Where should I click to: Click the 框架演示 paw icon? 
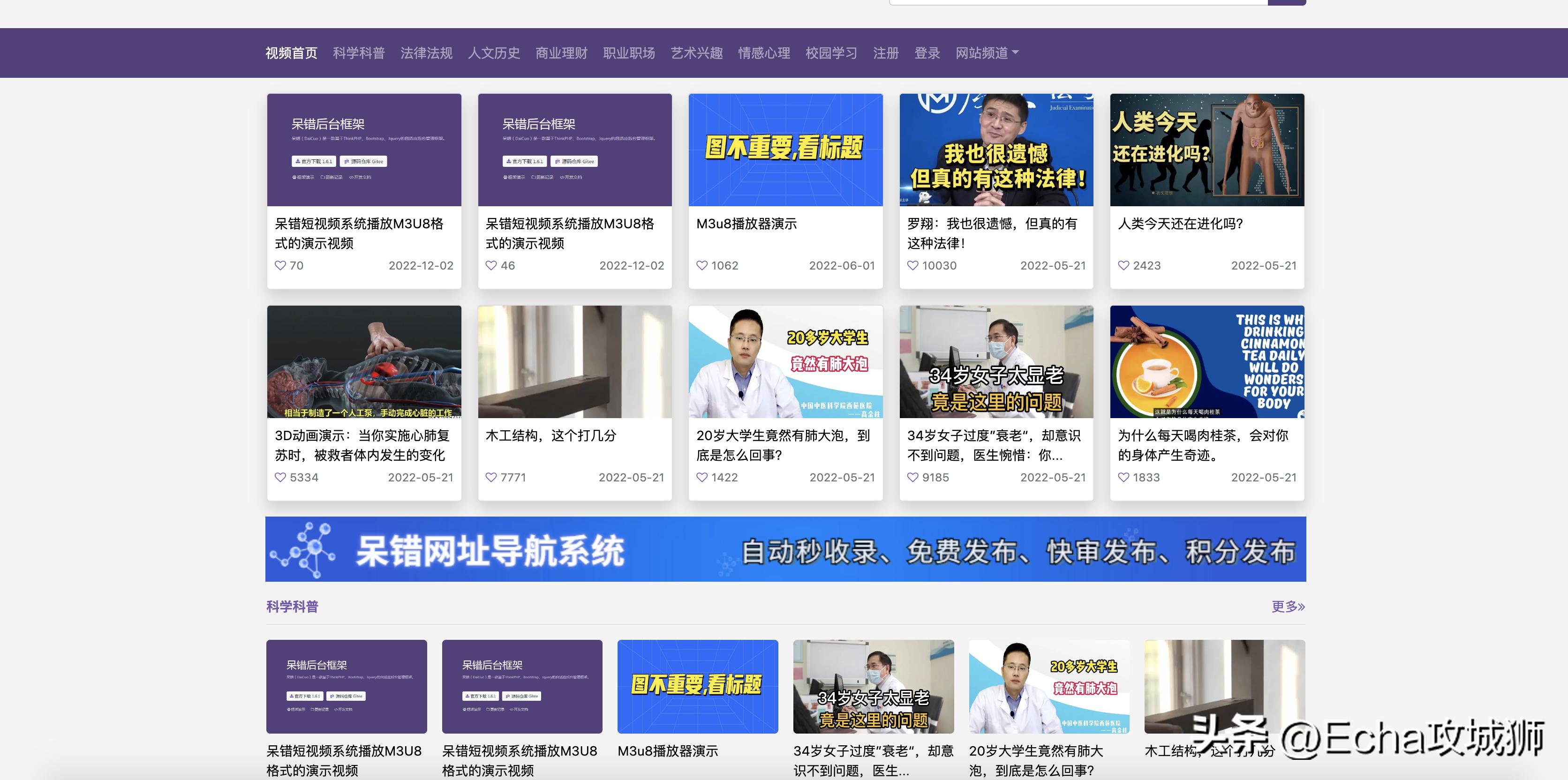(294, 177)
